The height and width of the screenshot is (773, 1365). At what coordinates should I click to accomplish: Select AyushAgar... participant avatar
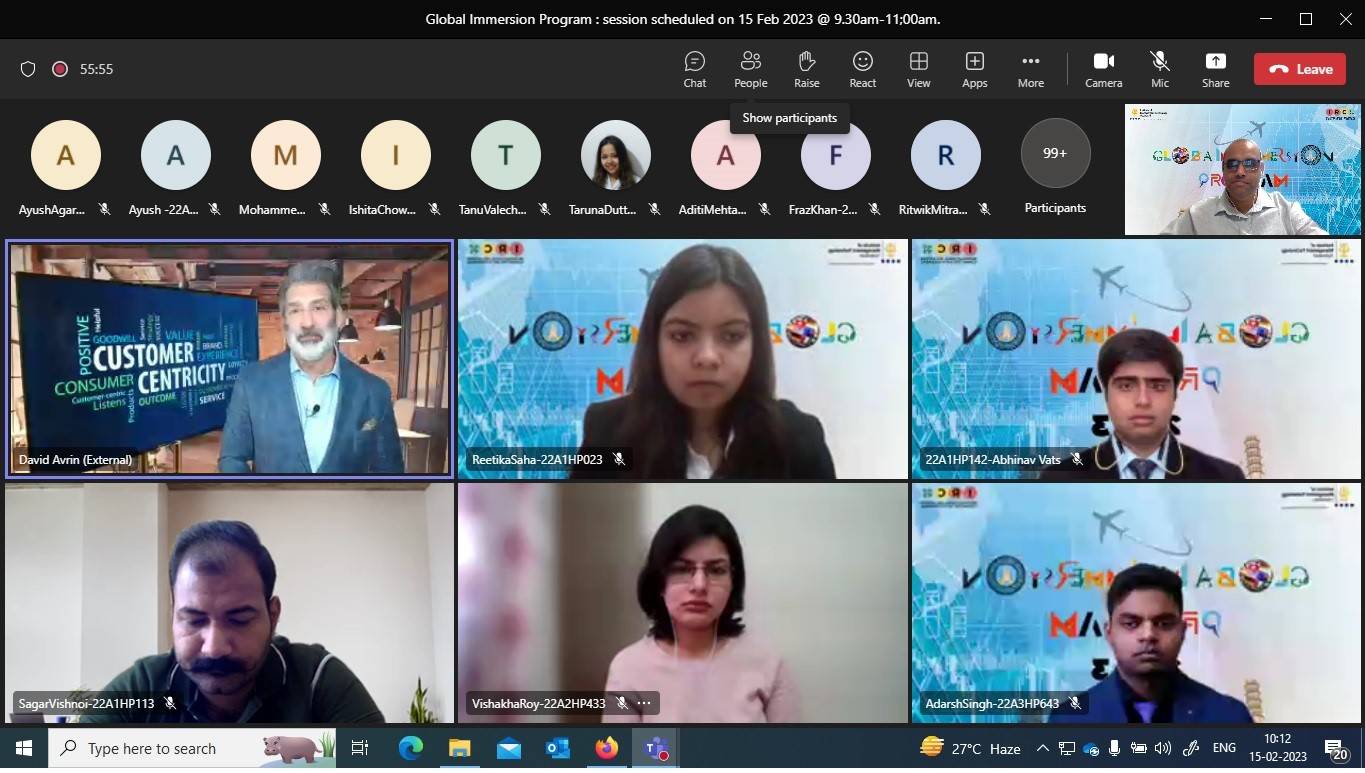pos(66,155)
